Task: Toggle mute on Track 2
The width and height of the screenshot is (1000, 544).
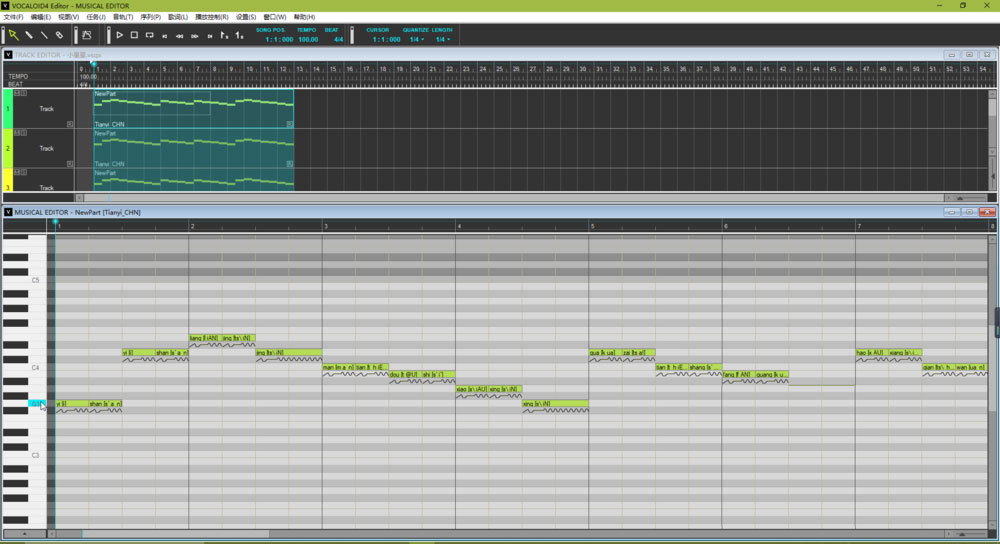Action: tap(18, 133)
